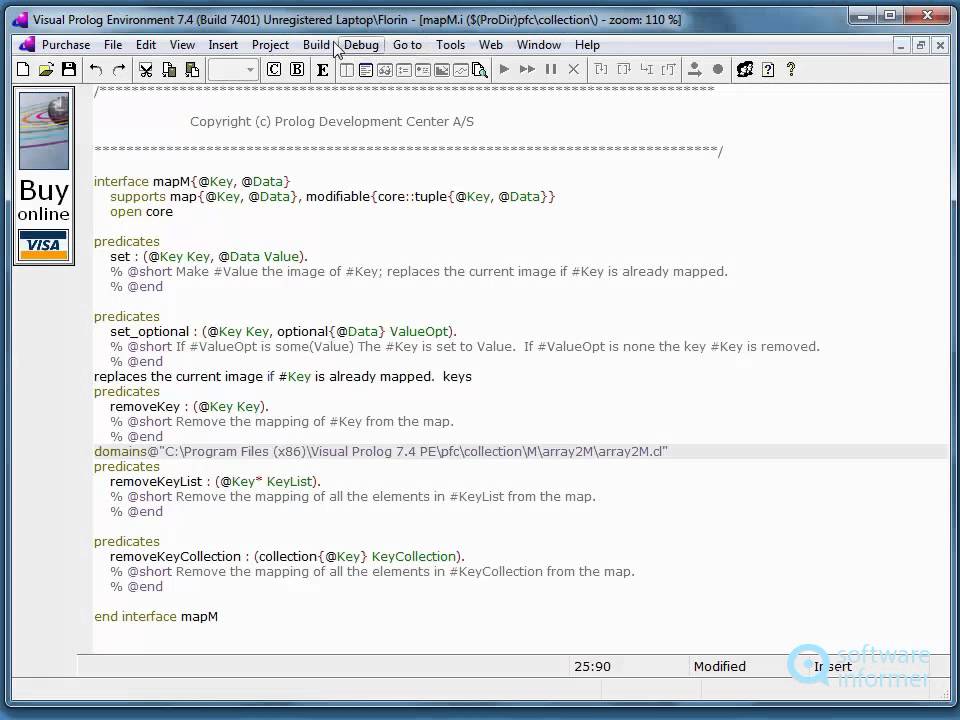
Task: Click the boxed C toolbar icon
Action: (274, 69)
